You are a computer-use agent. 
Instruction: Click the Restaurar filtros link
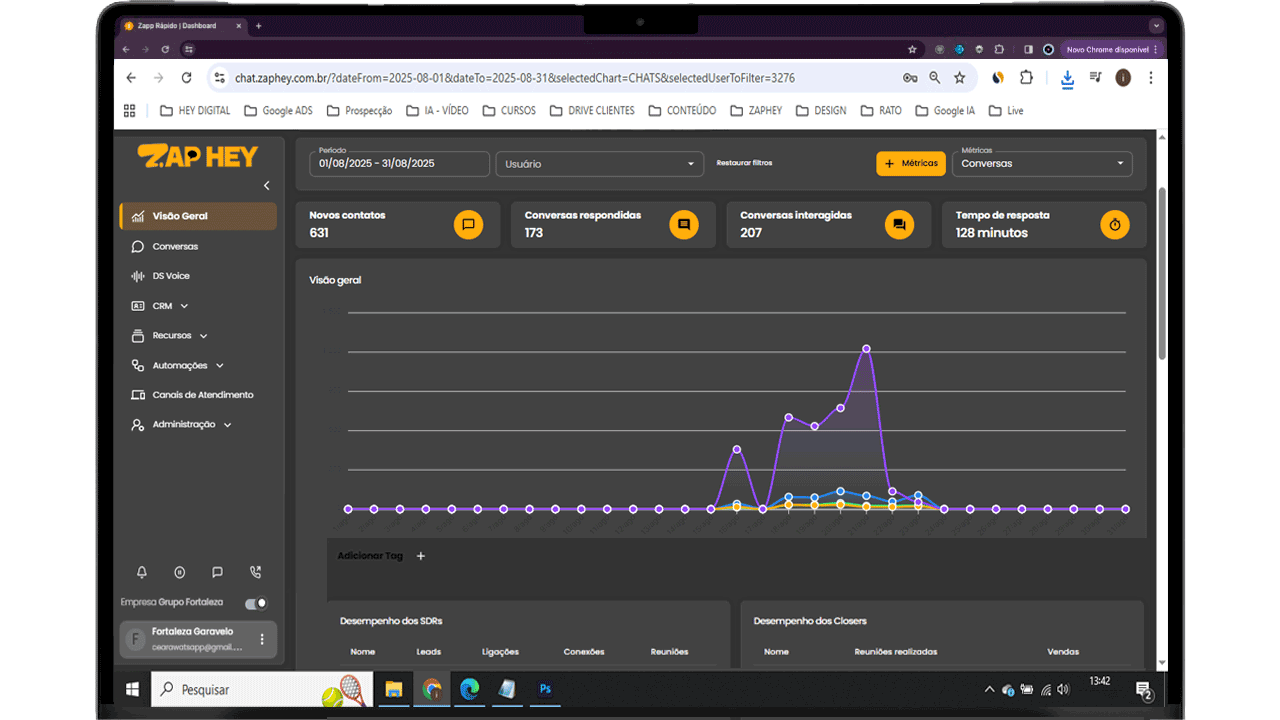pos(744,163)
